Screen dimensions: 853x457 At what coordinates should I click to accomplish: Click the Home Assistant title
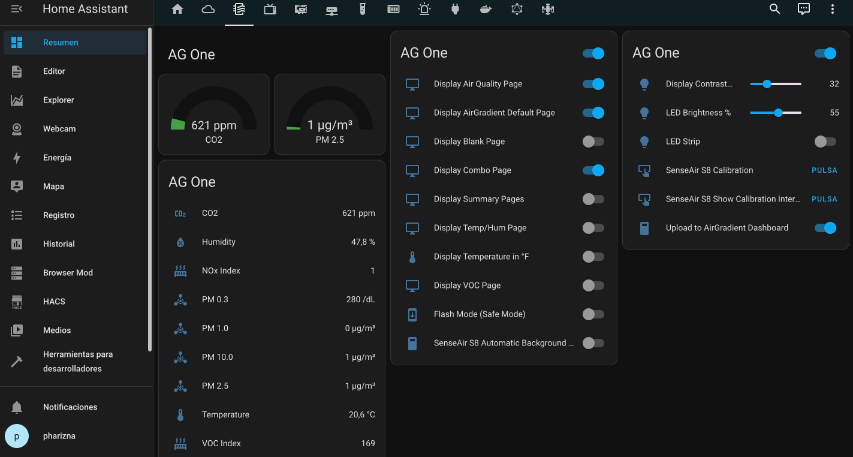pyautogui.click(x=85, y=9)
